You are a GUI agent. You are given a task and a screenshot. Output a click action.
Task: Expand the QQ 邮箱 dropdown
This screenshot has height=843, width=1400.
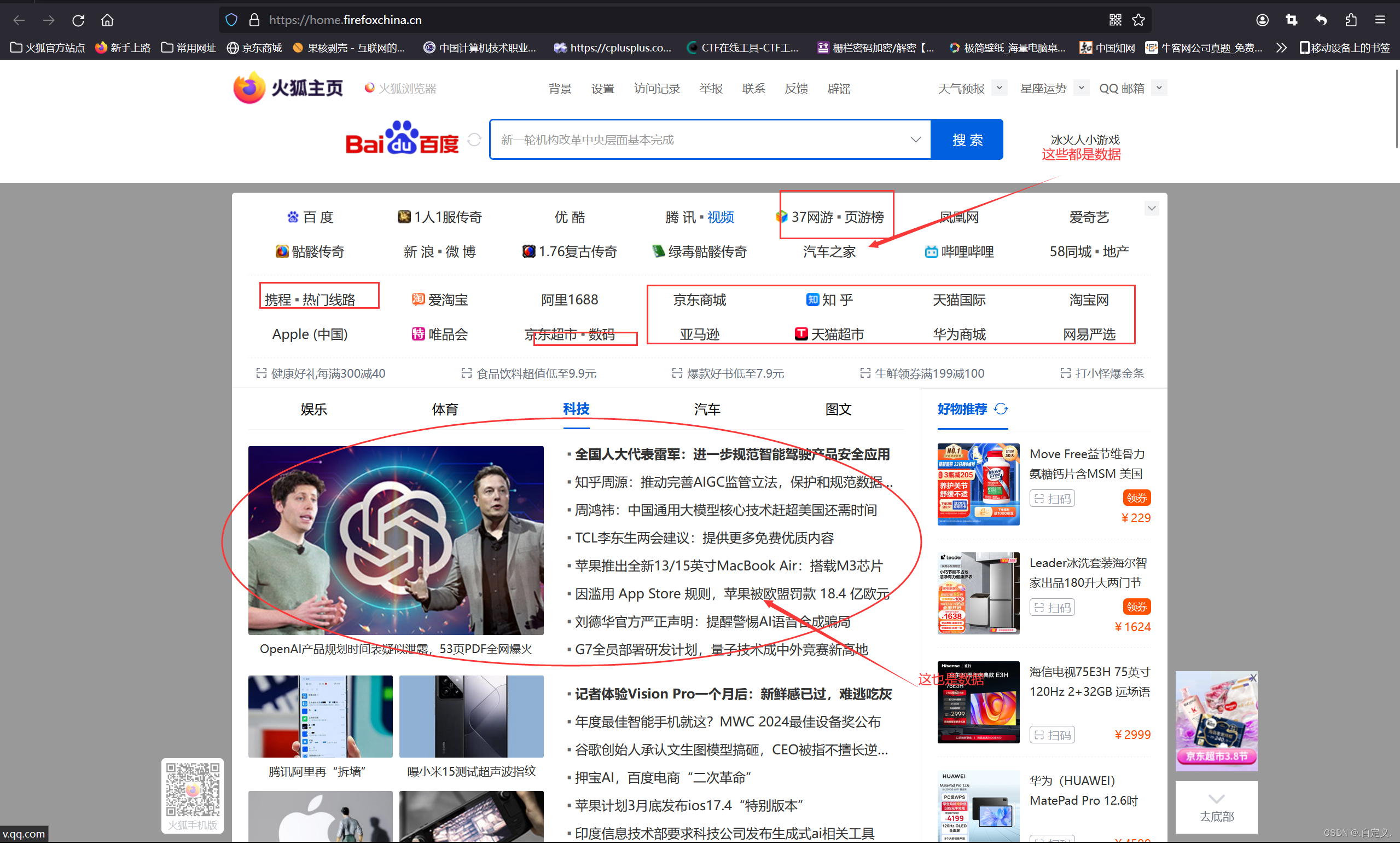(1159, 88)
